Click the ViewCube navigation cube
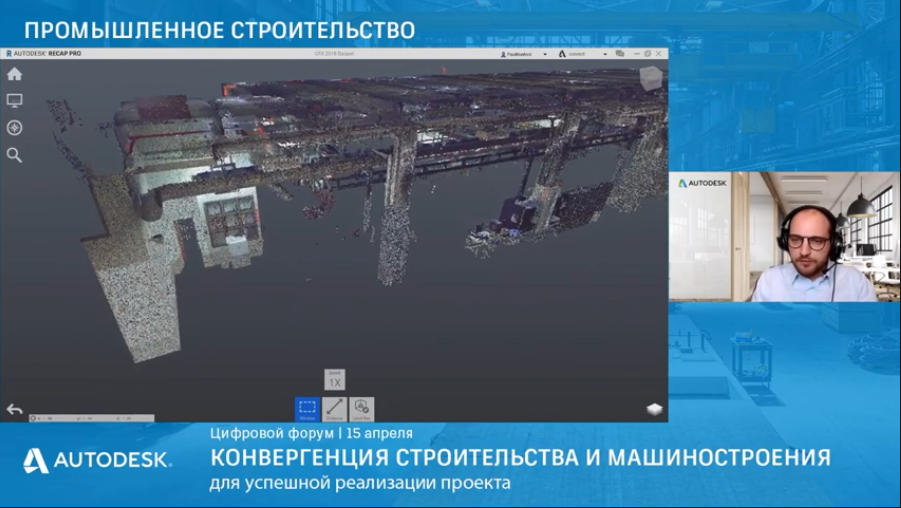 point(650,79)
